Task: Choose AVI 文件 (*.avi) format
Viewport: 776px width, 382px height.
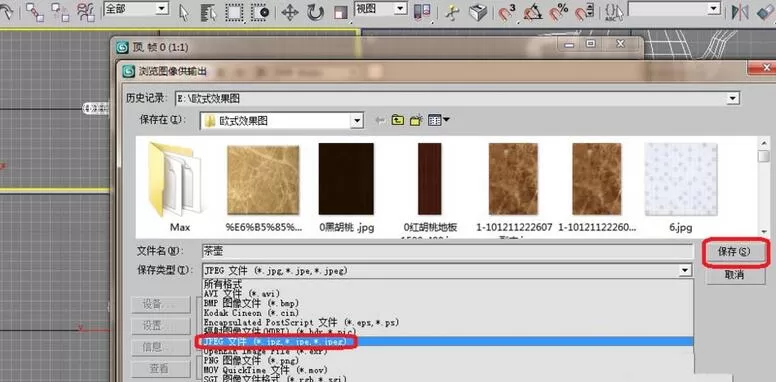Action: (242, 294)
